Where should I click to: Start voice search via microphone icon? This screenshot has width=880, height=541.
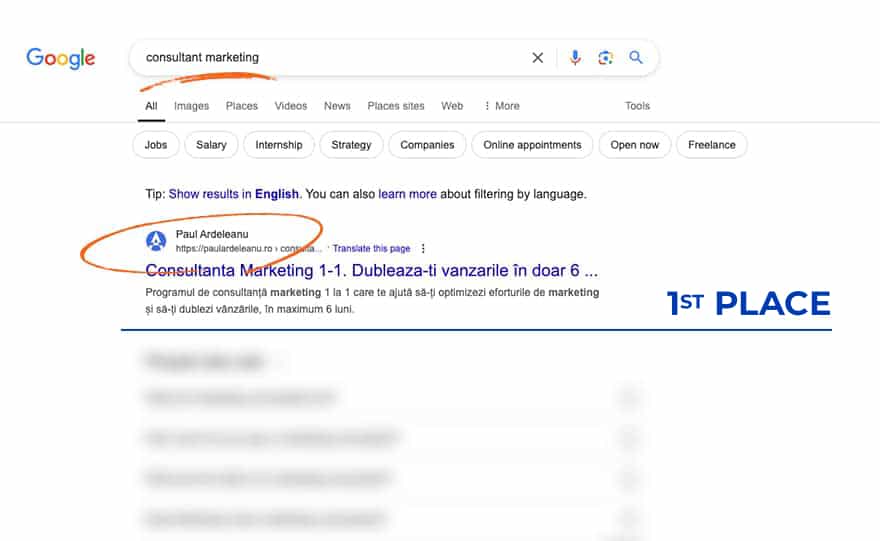coord(575,57)
